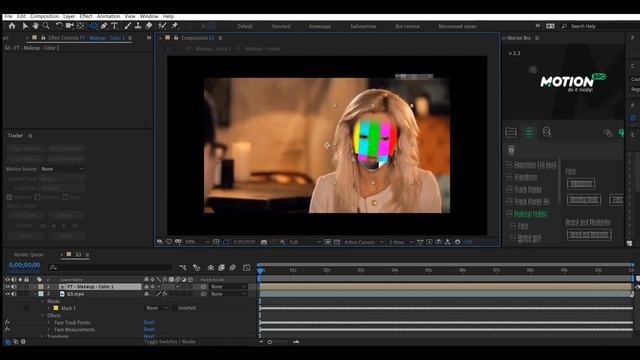Open the composition mini-flowchart icon

(x=183, y=268)
